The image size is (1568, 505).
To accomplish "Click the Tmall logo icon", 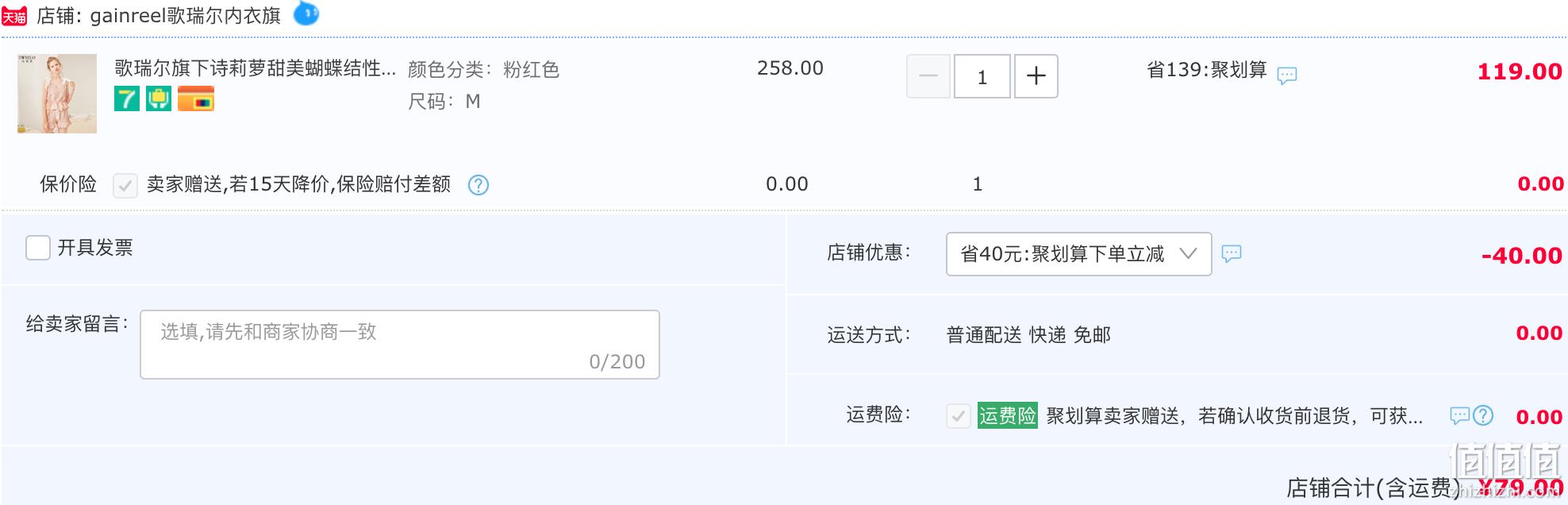I will [14, 16].
